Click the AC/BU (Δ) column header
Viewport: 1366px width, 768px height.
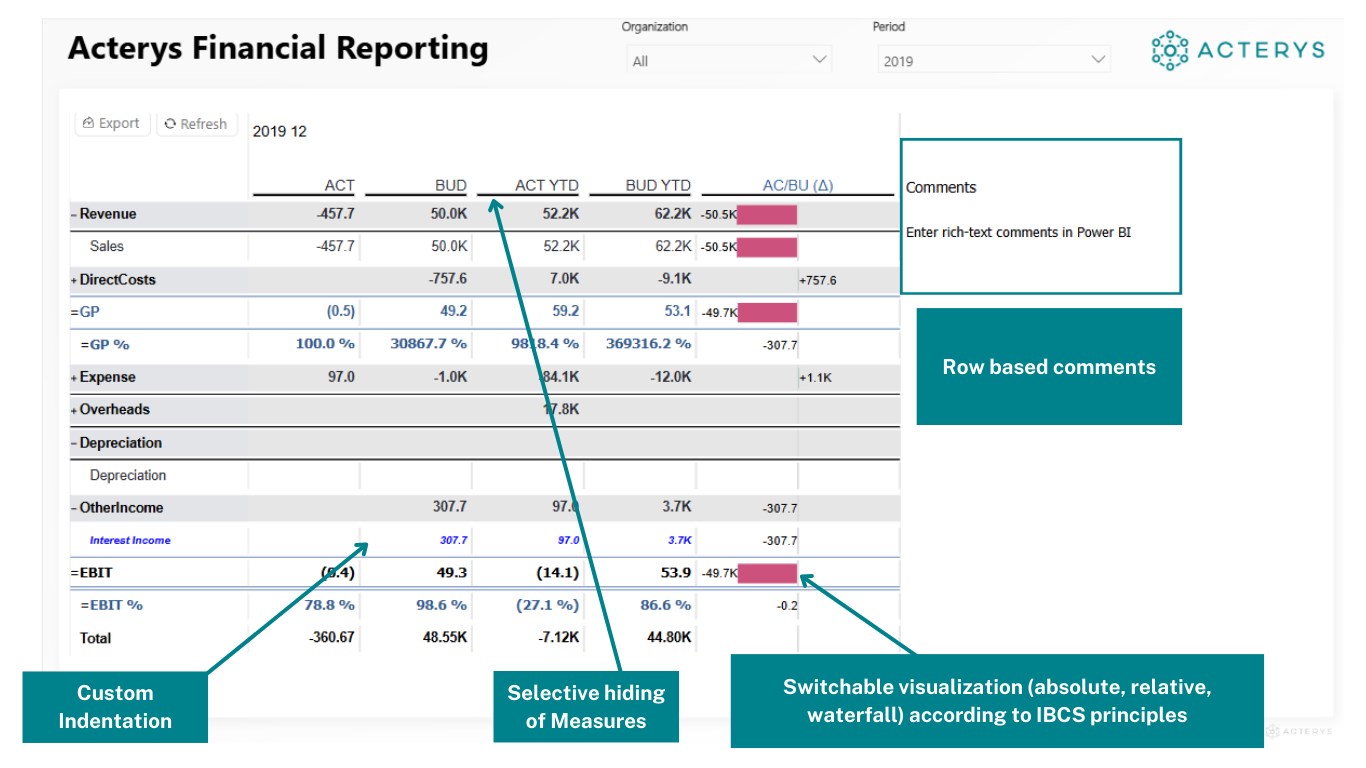tap(798, 185)
